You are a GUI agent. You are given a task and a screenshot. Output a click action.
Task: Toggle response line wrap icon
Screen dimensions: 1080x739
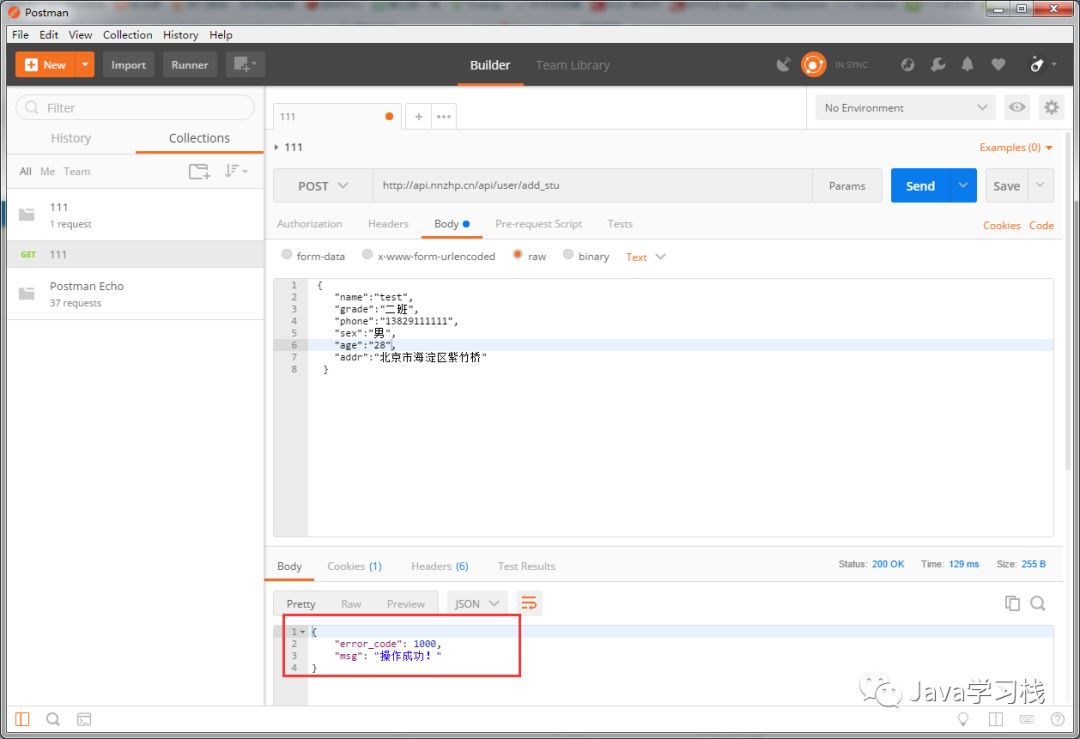coord(529,603)
